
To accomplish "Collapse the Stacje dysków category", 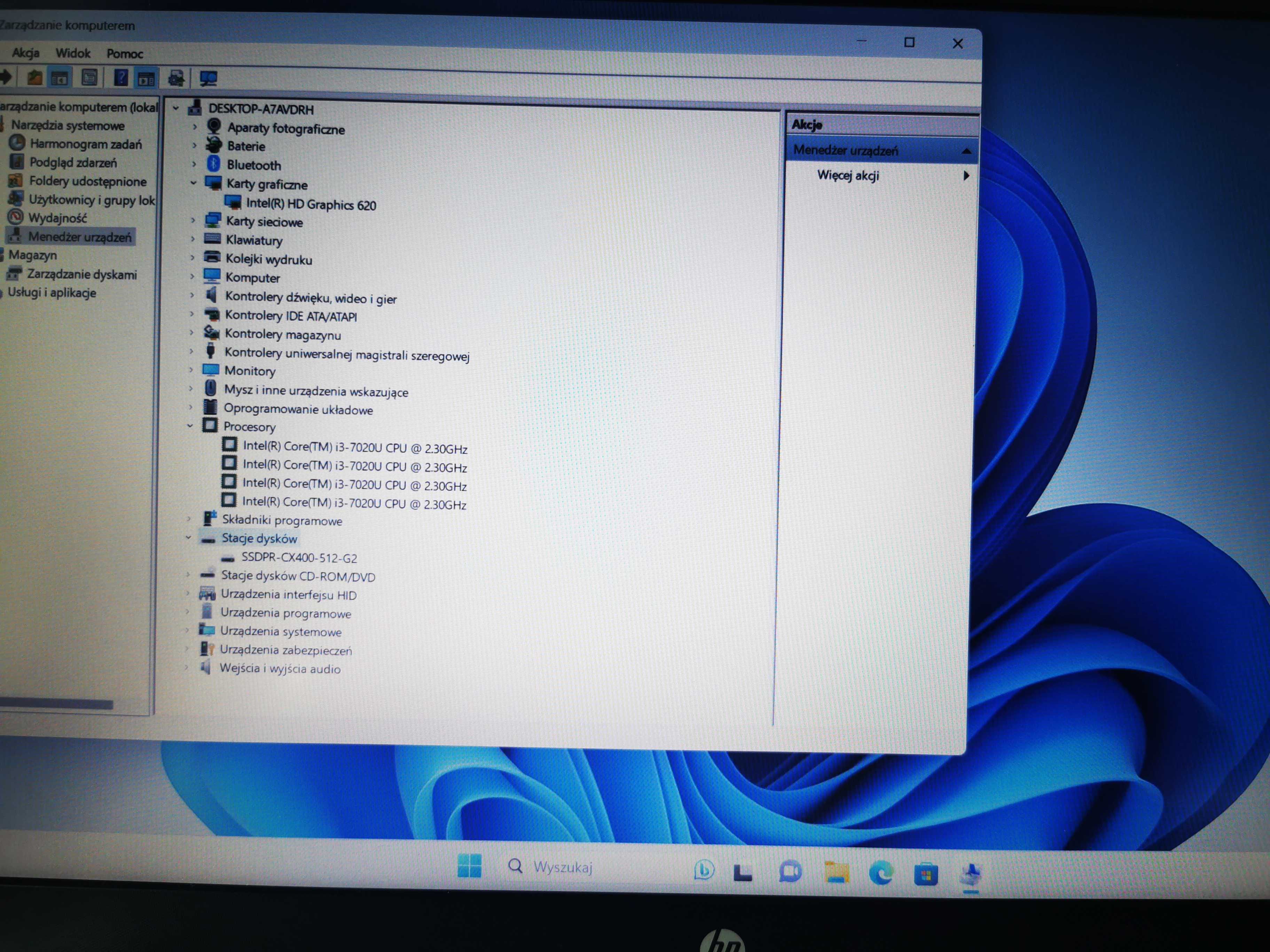I will point(188,537).
